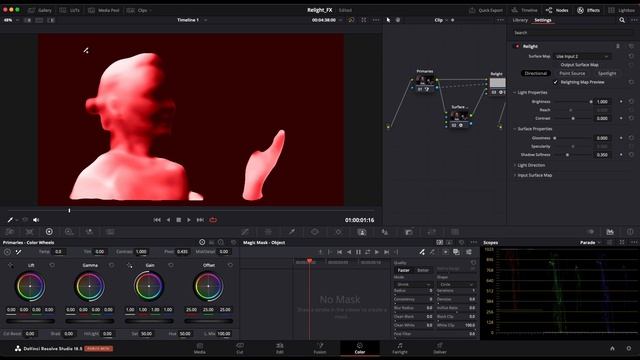Click the Quick Export button
Screen dimensions: 640x360
point(486,10)
